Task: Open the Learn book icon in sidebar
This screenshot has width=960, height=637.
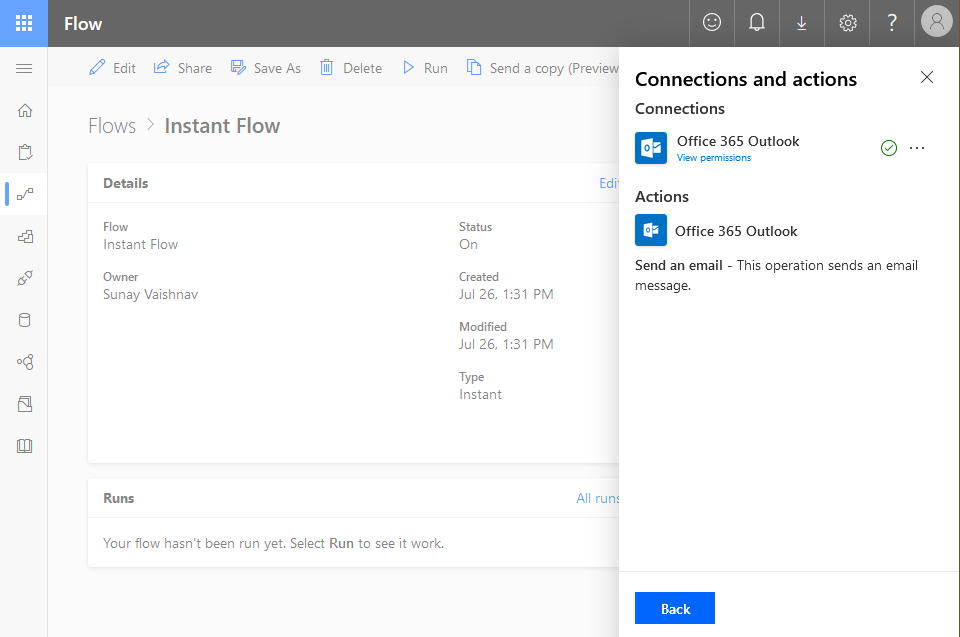Action: point(24,446)
